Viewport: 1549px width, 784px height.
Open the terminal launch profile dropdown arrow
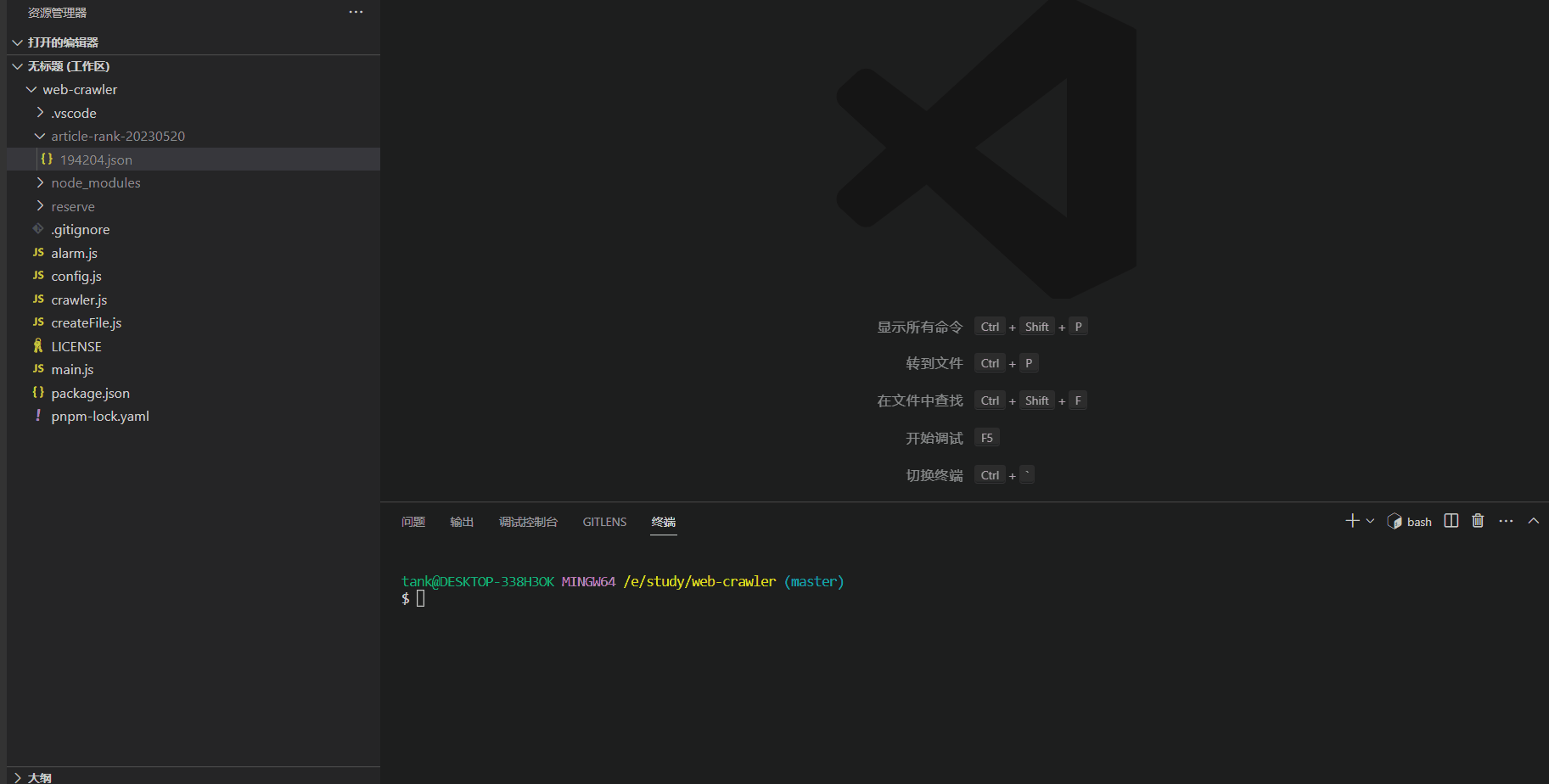[1368, 520]
